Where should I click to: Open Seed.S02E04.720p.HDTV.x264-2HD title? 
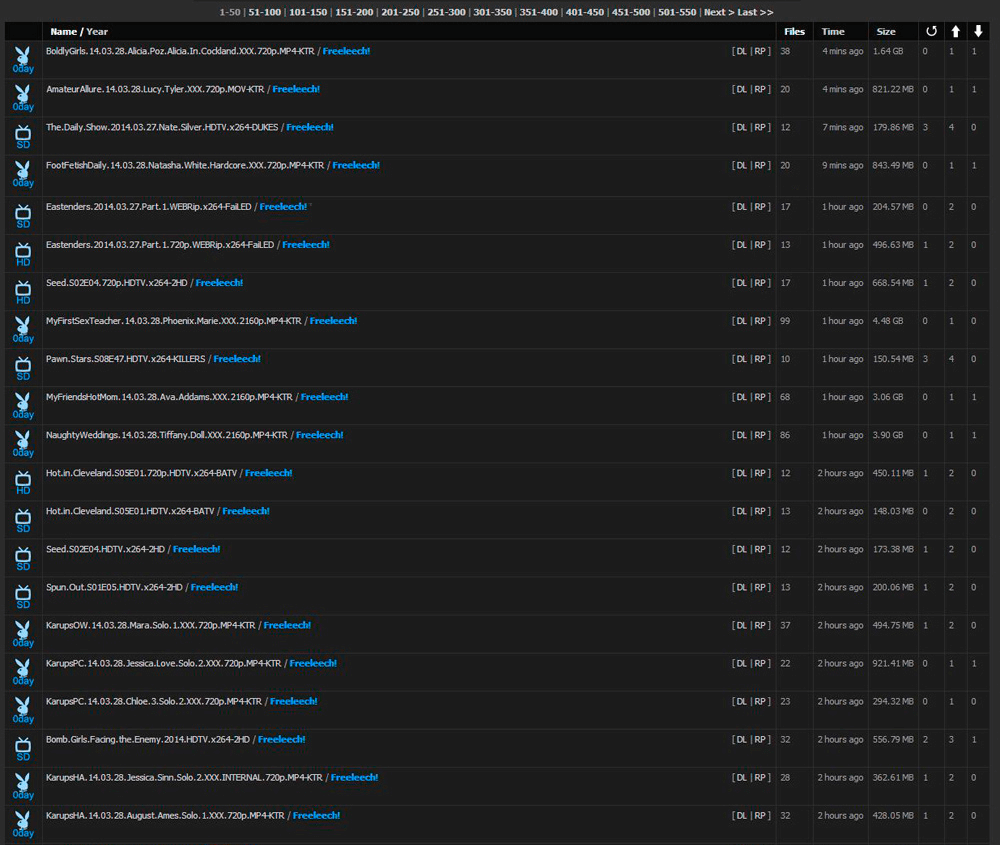117,283
